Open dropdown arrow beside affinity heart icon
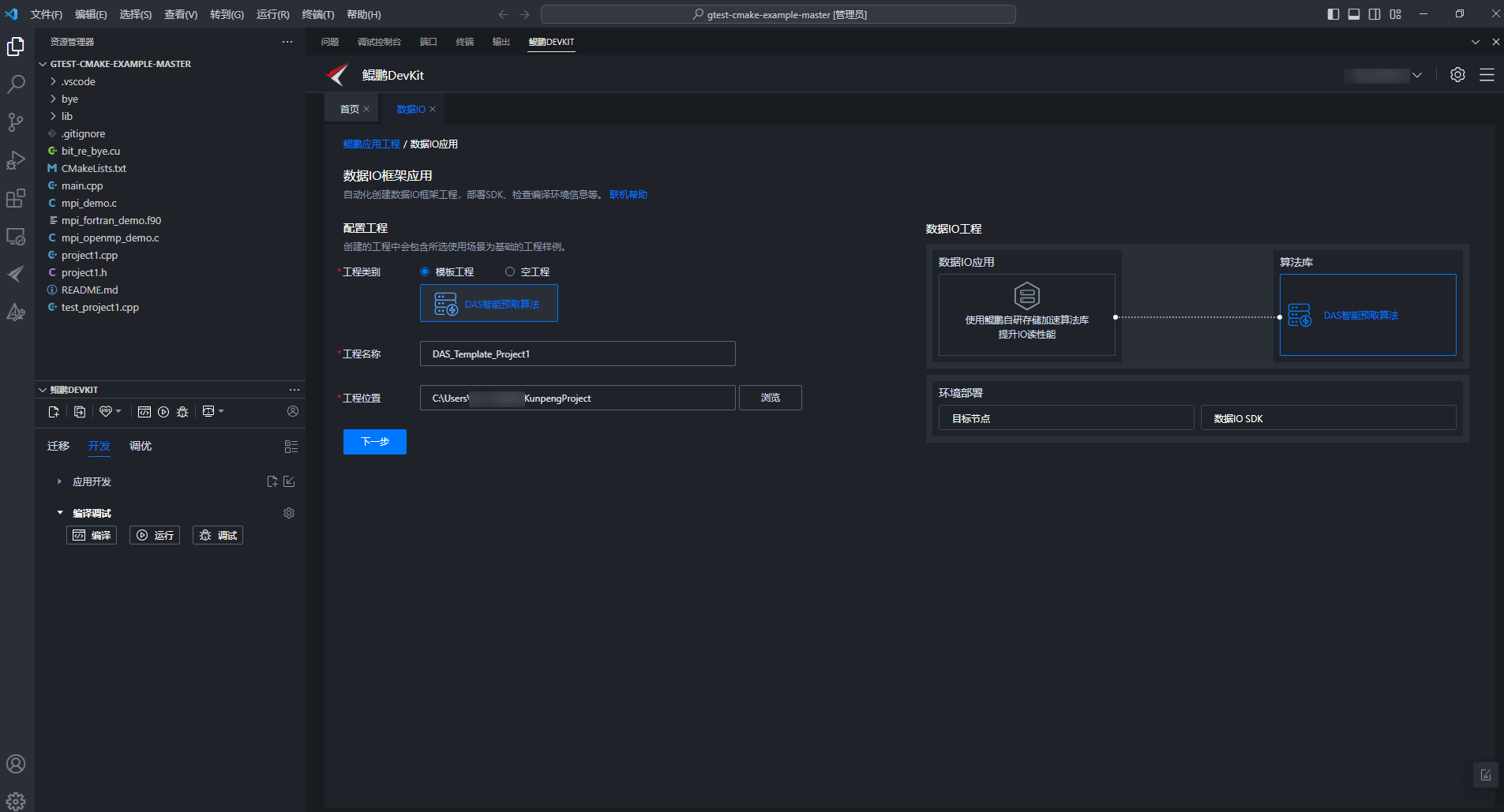1504x812 pixels. click(118, 411)
